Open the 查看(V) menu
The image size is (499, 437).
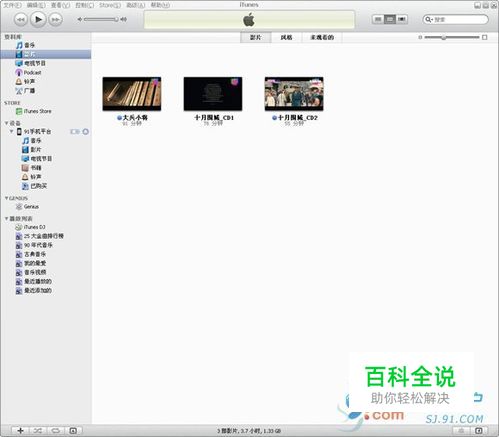coord(60,5)
